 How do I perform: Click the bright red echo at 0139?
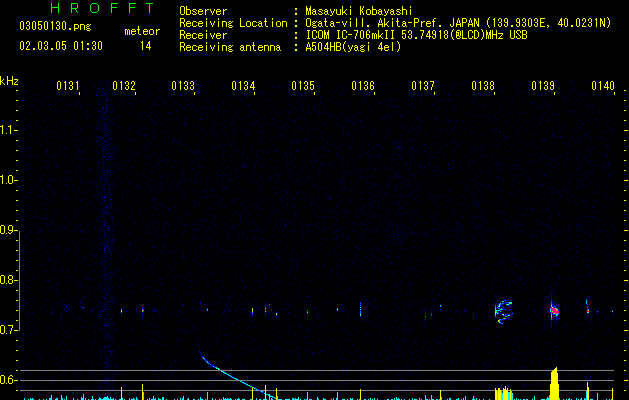[x=554, y=311]
